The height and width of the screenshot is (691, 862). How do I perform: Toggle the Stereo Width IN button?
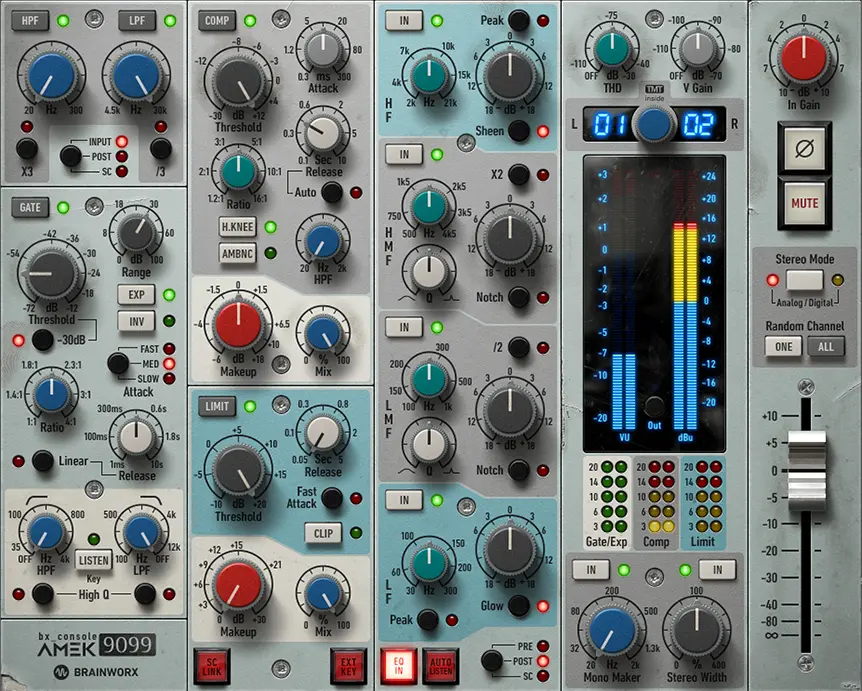coord(717,570)
